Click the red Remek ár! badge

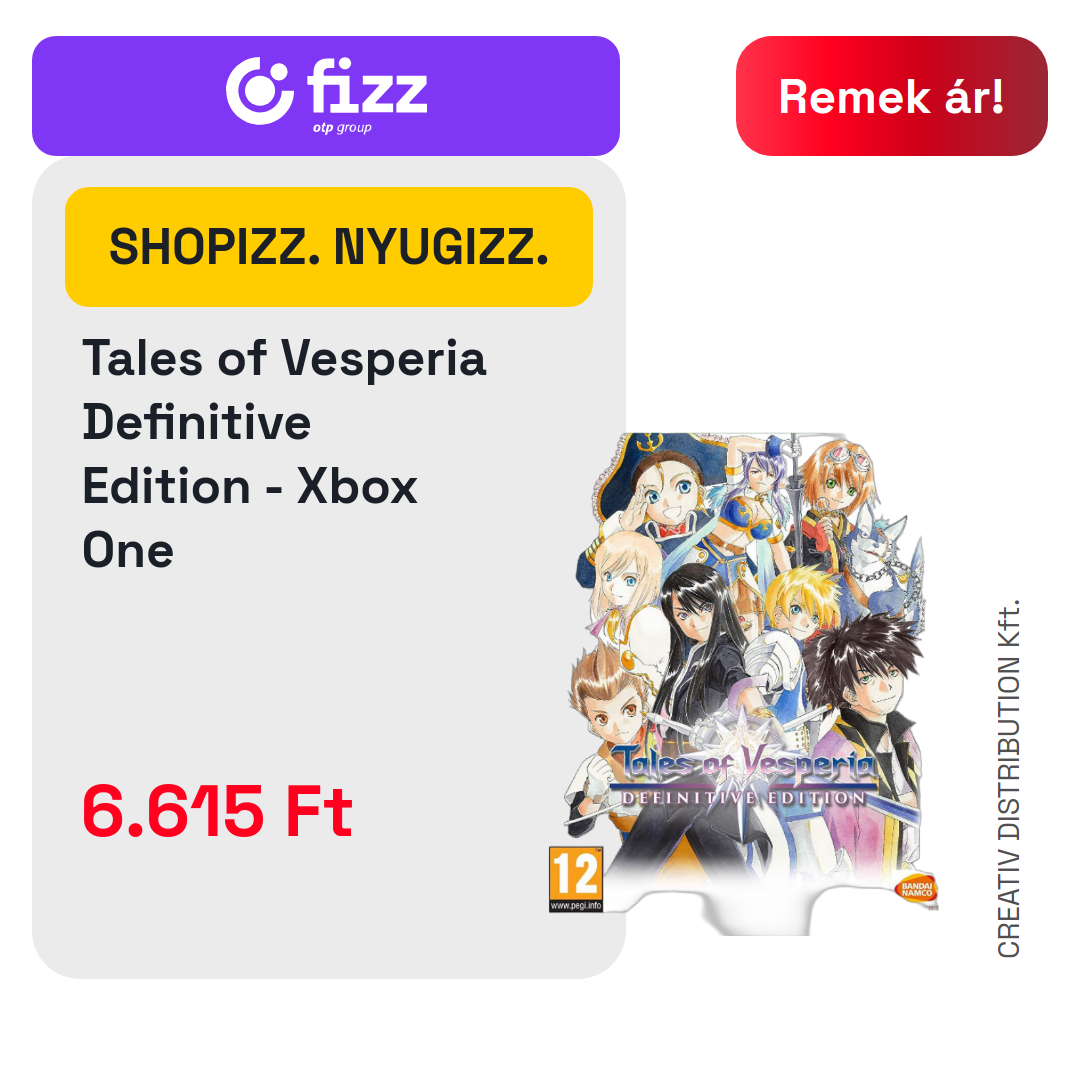(x=891, y=96)
